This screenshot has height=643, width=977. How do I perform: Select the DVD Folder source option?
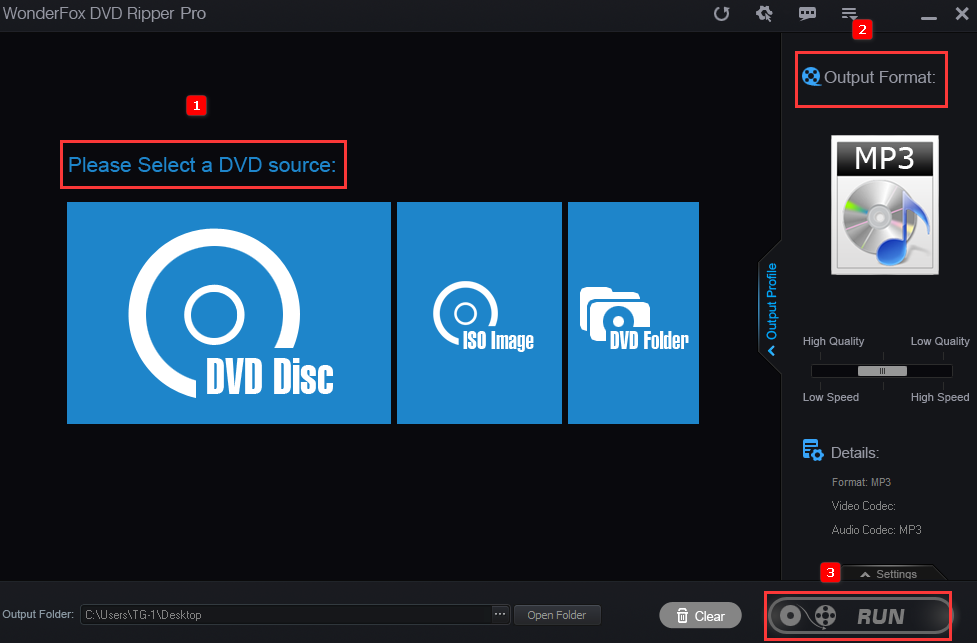click(633, 312)
